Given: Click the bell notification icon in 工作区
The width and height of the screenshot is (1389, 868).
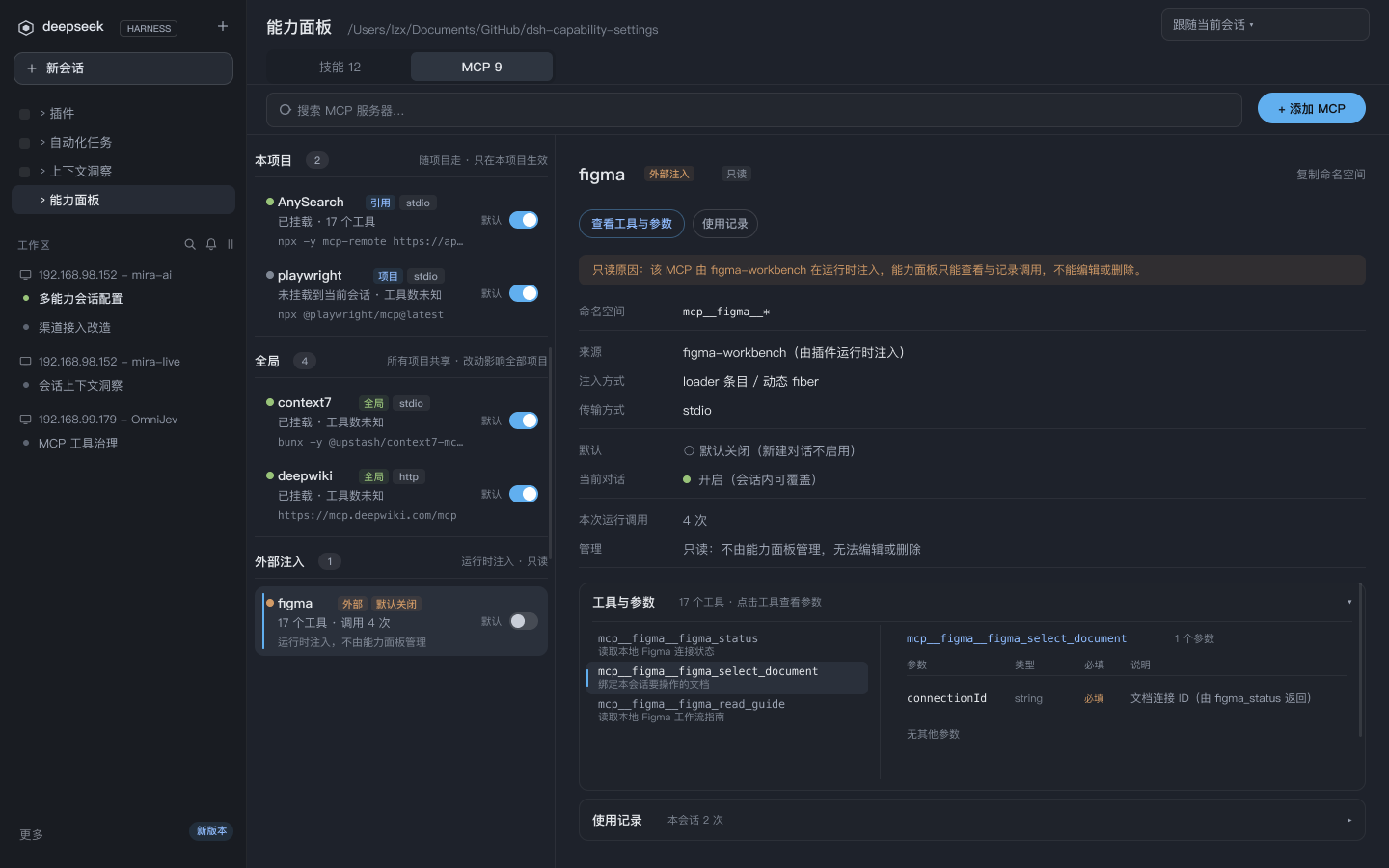Looking at the screenshot, I should pyautogui.click(x=211, y=244).
